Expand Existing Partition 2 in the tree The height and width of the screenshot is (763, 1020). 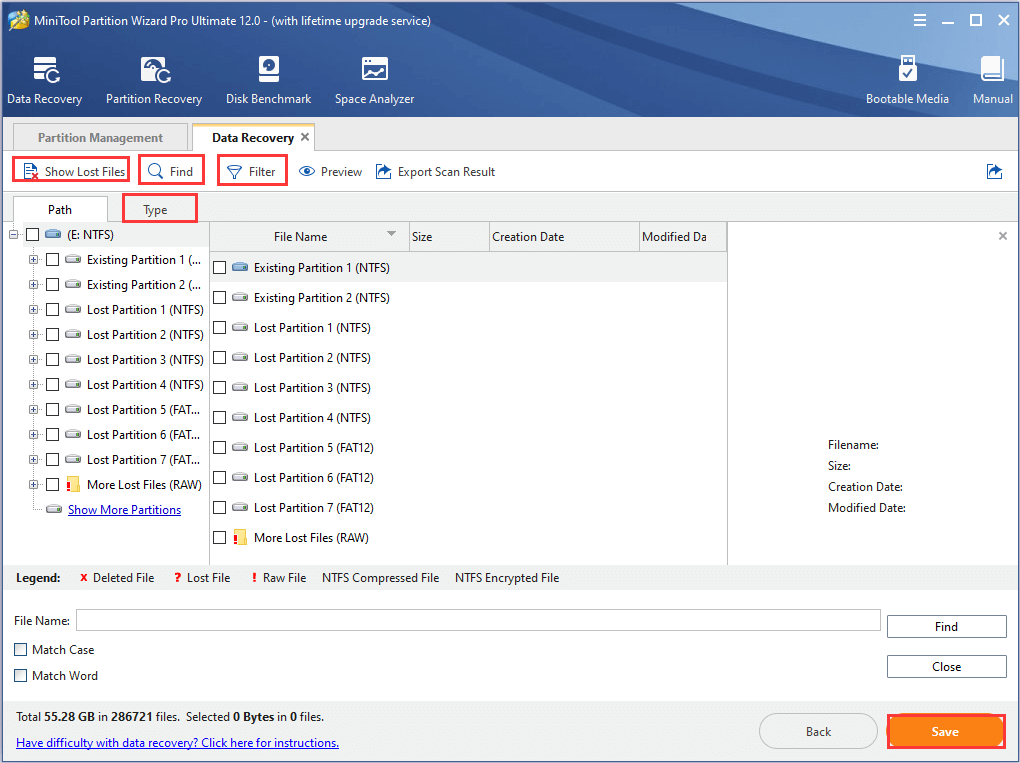pyautogui.click(x=33, y=284)
